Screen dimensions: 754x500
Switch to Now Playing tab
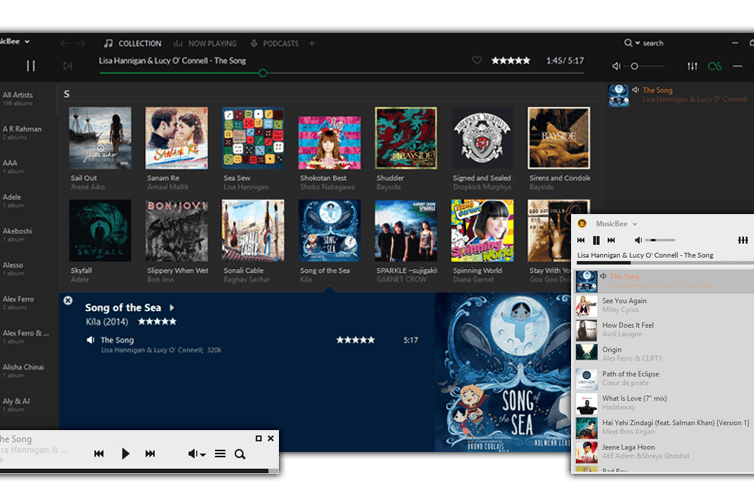(x=205, y=43)
